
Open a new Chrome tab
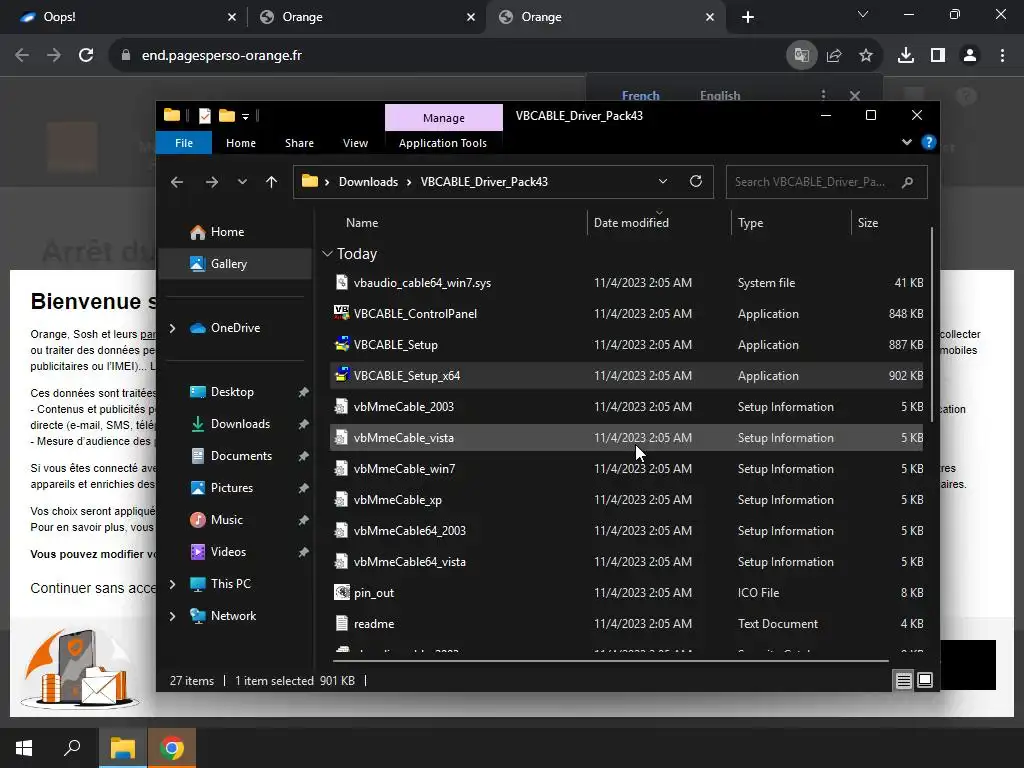coord(748,17)
